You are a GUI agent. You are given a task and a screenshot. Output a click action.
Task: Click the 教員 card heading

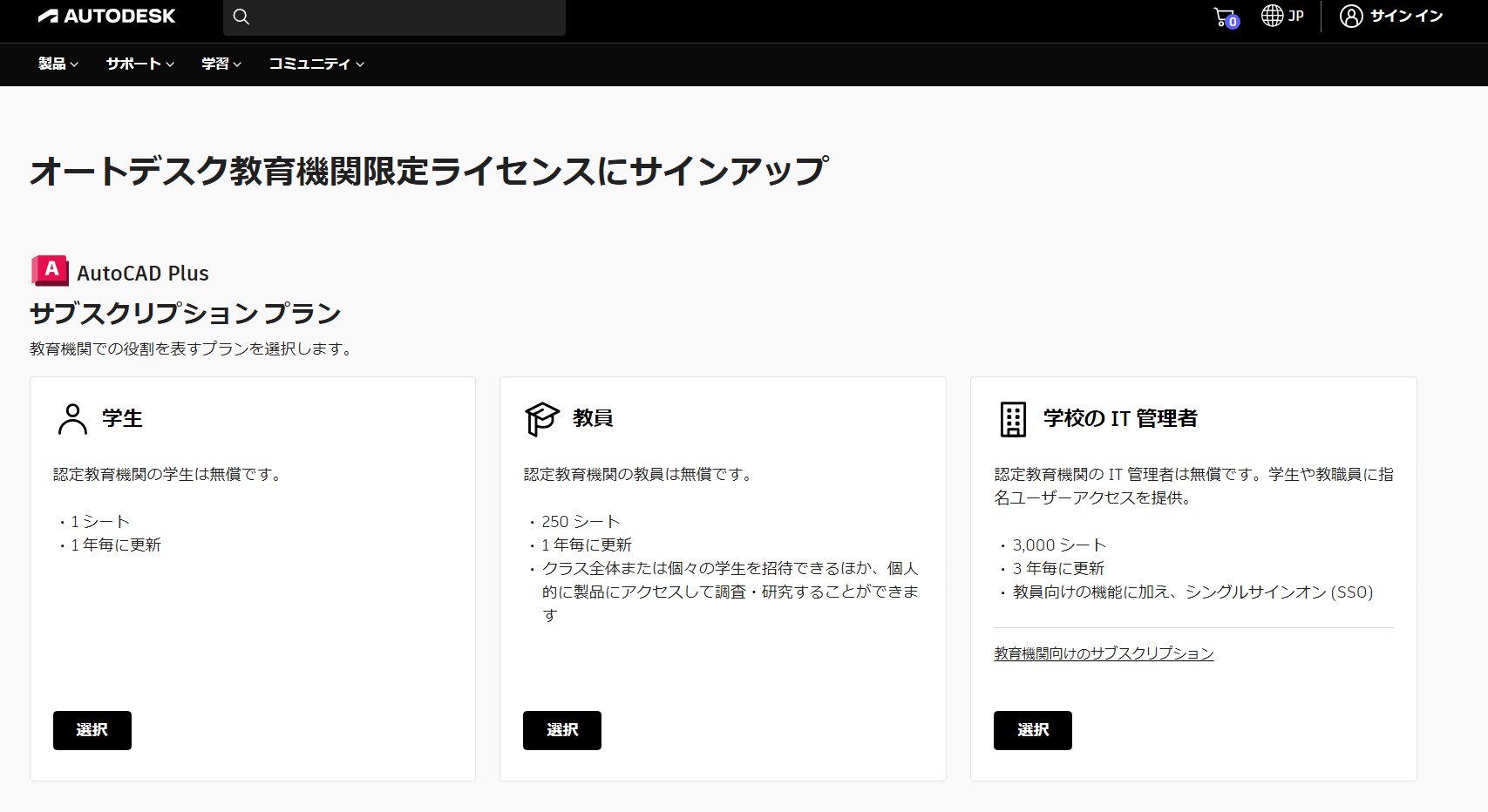point(593,418)
